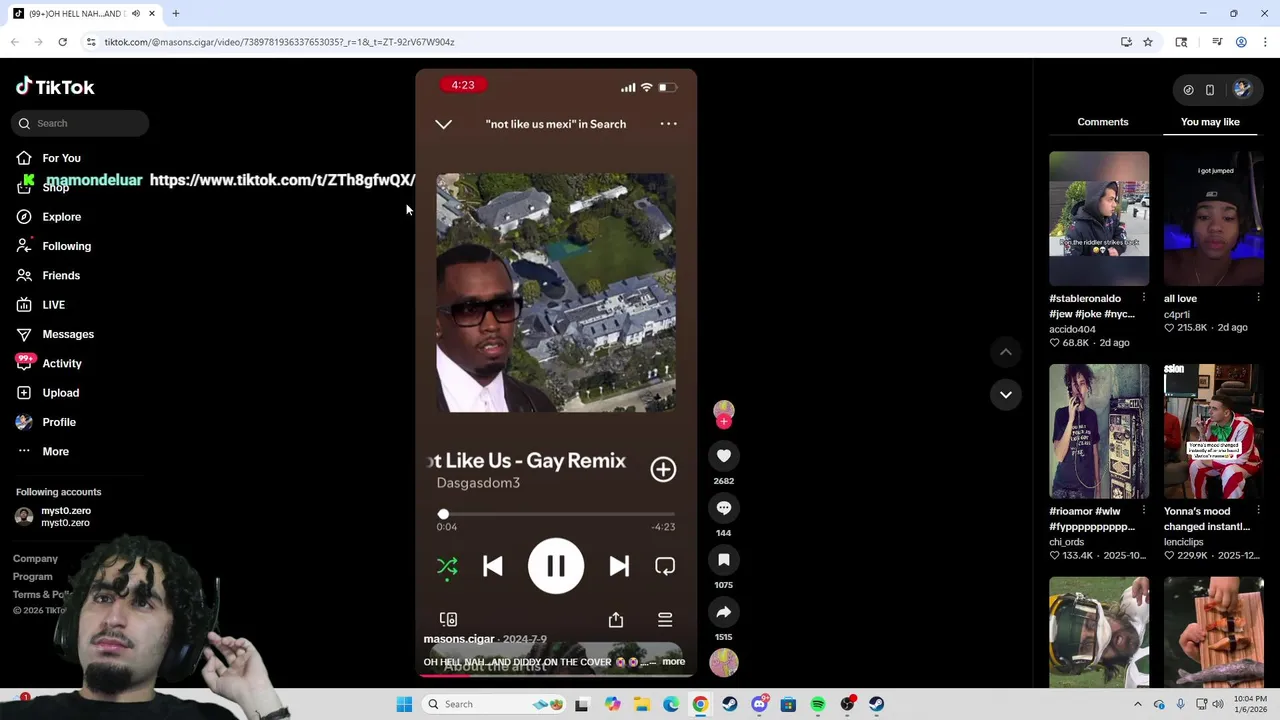Open the sound disc below the share count
The height and width of the screenshot is (720, 1280).
(724, 662)
